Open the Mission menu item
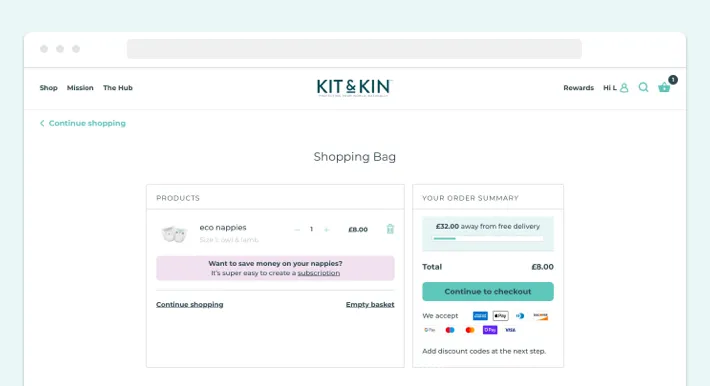710x386 pixels. click(80, 88)
